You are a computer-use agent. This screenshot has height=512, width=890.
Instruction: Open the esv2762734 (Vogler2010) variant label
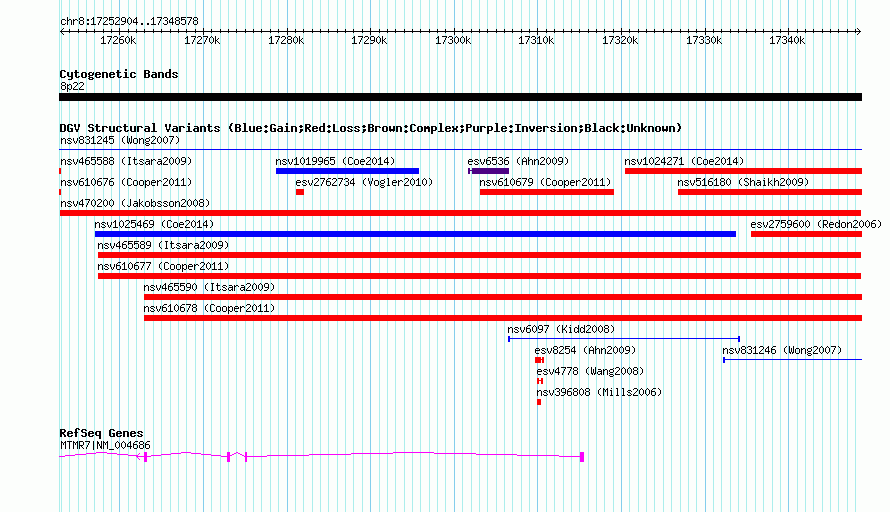pyautogui.click(x=364, y=182)
